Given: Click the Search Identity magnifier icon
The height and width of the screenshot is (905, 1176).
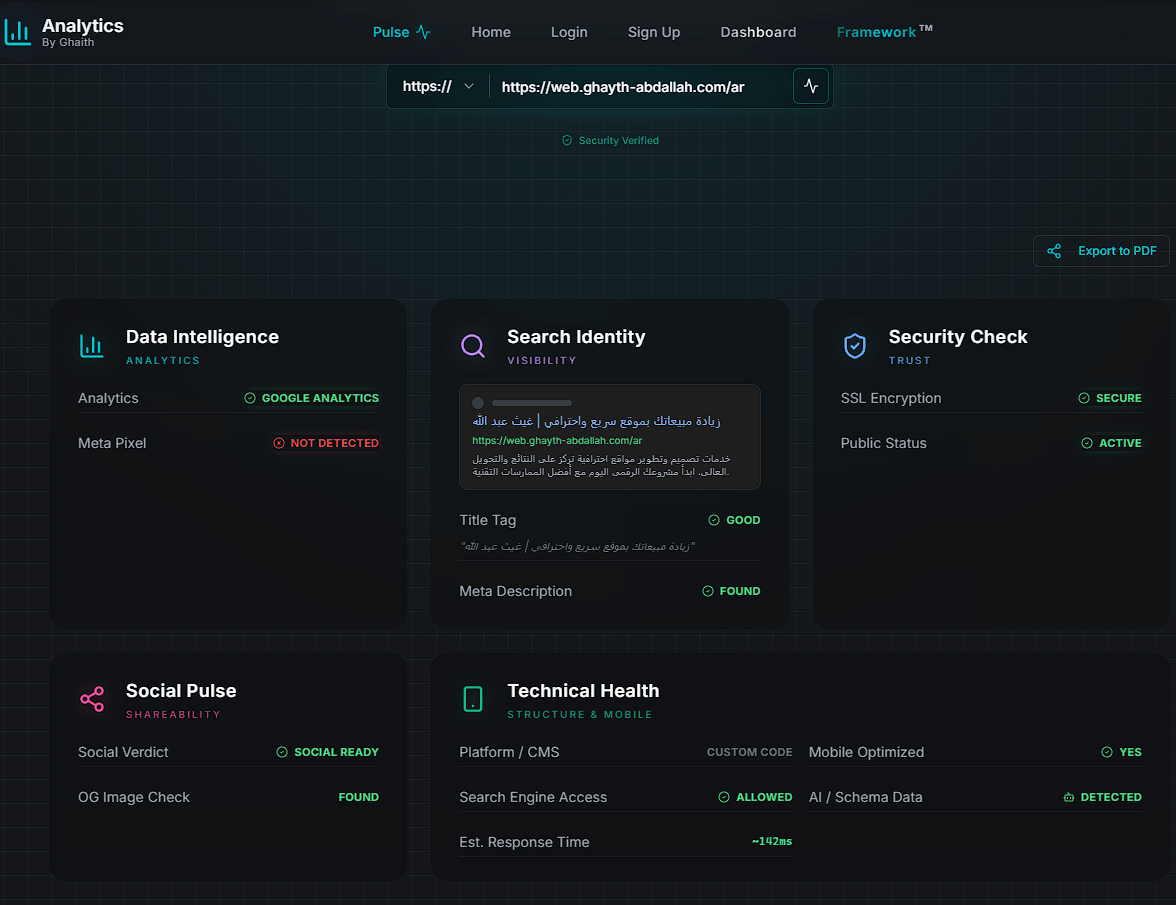Looking at the screenshot, I should pos(473,346).
